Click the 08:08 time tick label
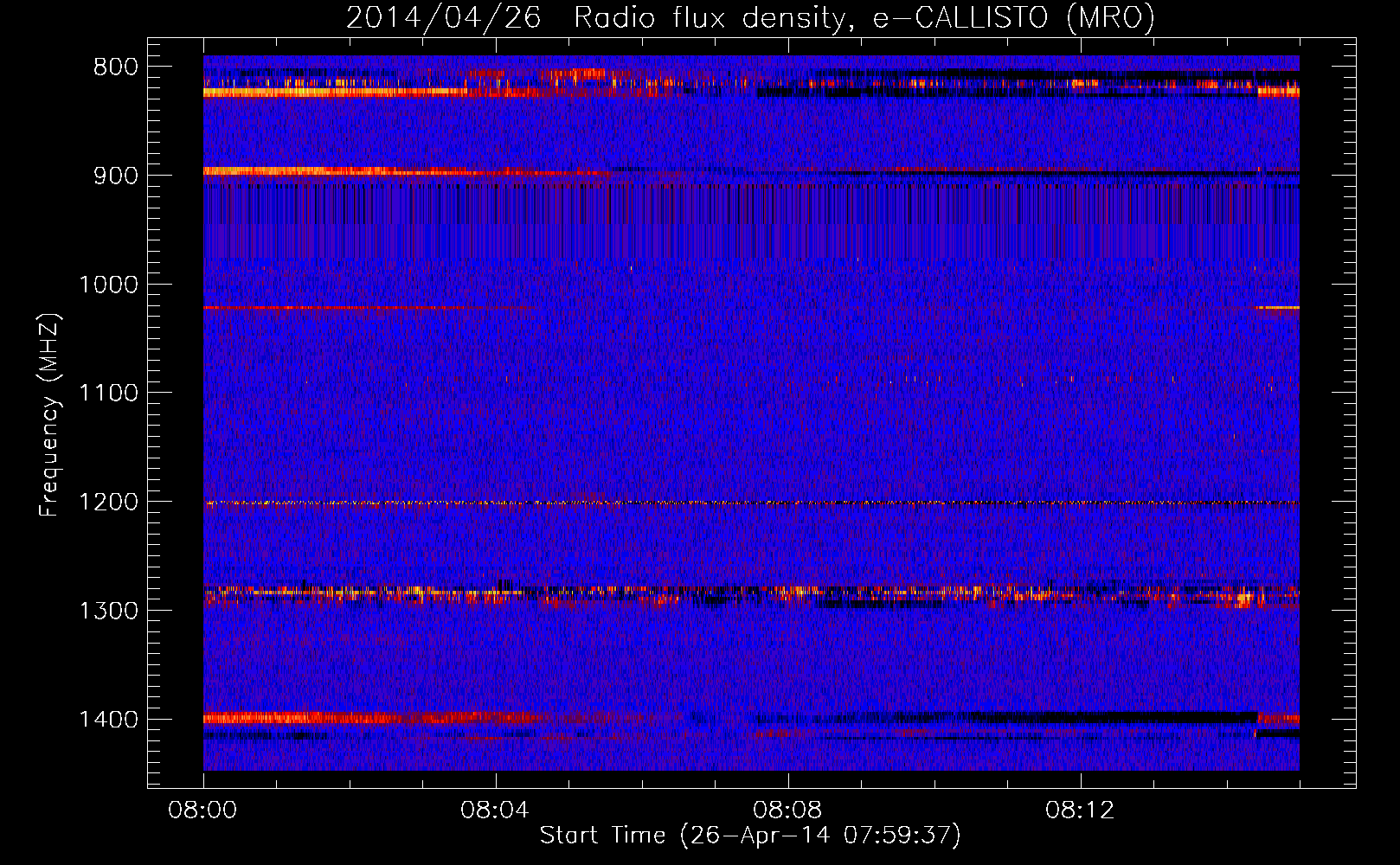Image resolution: width=1400 pixels, height=865 pixels. [x=787, y=811]
